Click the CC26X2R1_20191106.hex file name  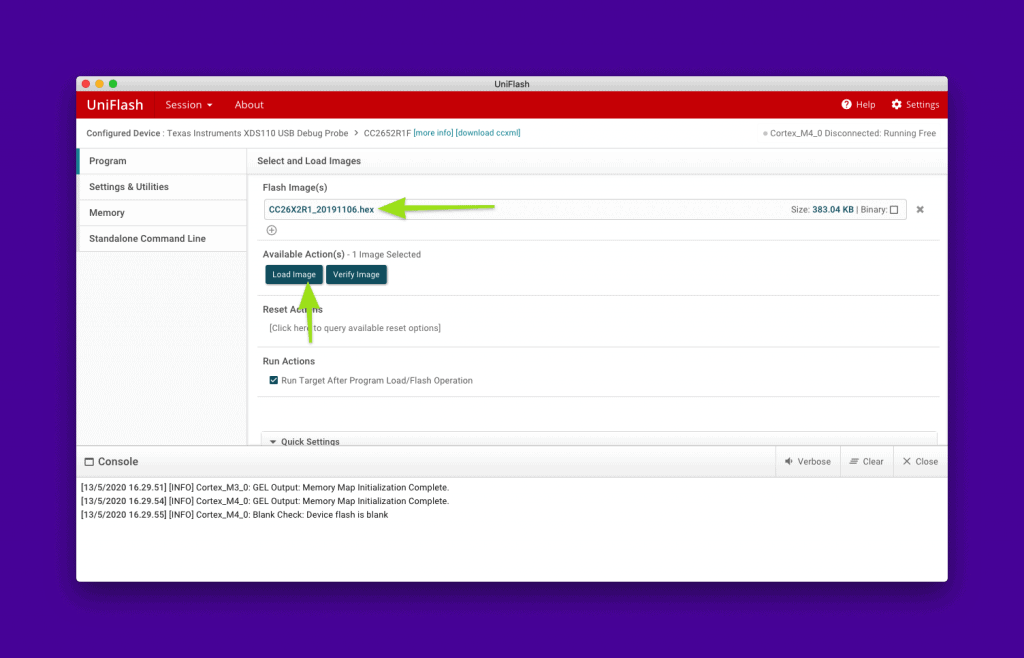click(x=321, y=210)
